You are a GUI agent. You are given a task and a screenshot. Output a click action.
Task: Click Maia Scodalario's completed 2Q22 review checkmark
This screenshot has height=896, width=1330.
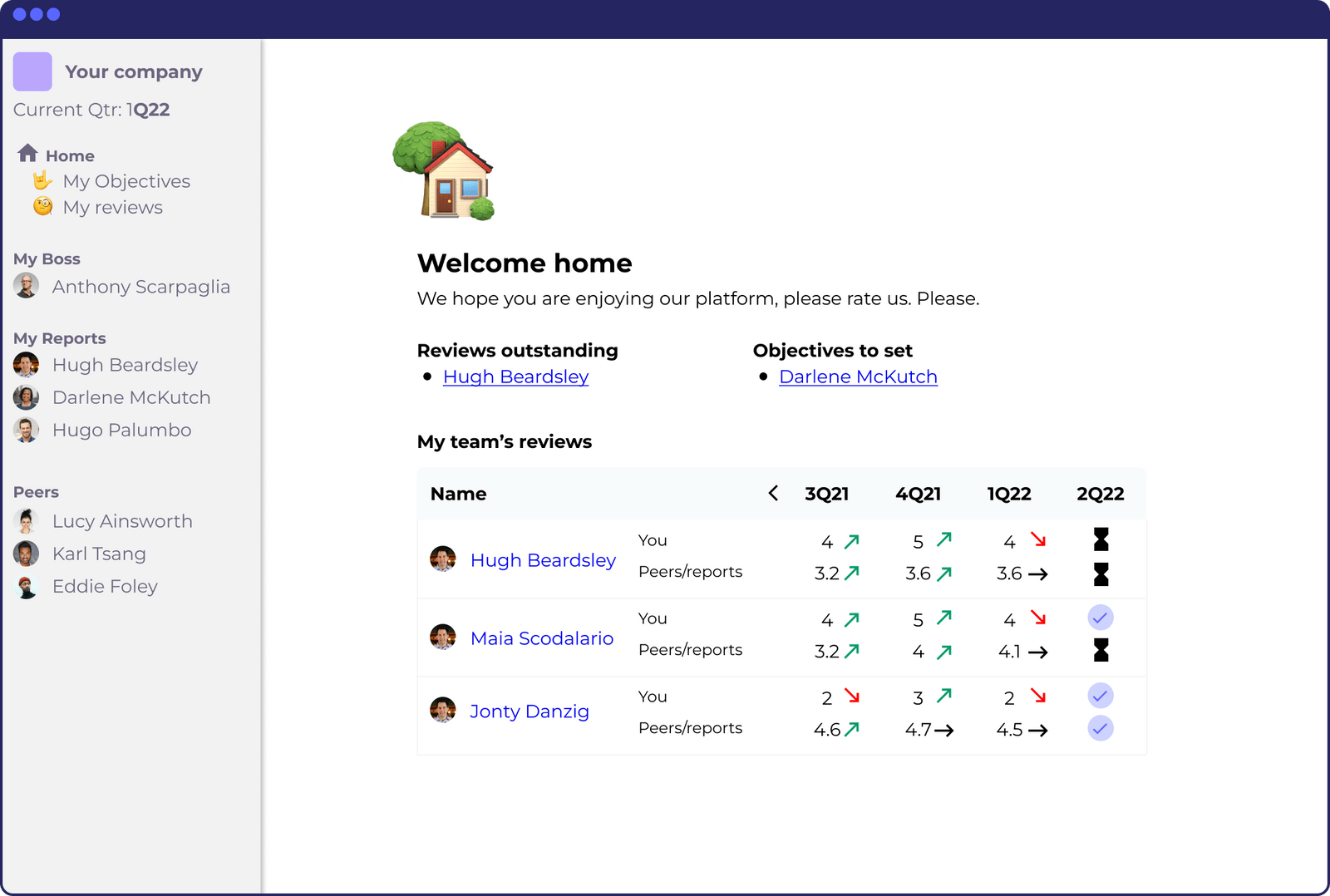tap(1101, 618)
